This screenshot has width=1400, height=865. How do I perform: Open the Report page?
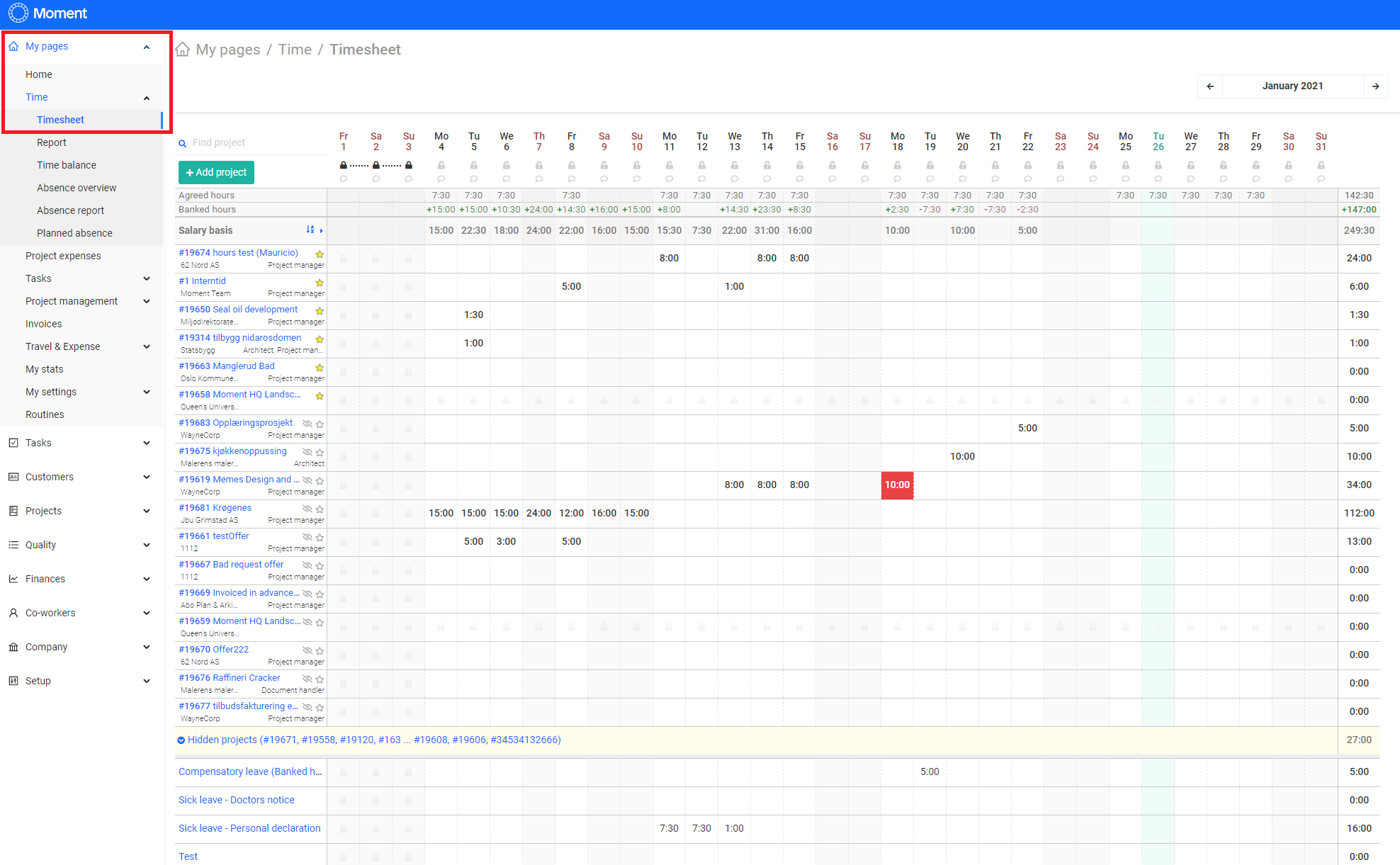pyautogui.click(x=52, y=142)
